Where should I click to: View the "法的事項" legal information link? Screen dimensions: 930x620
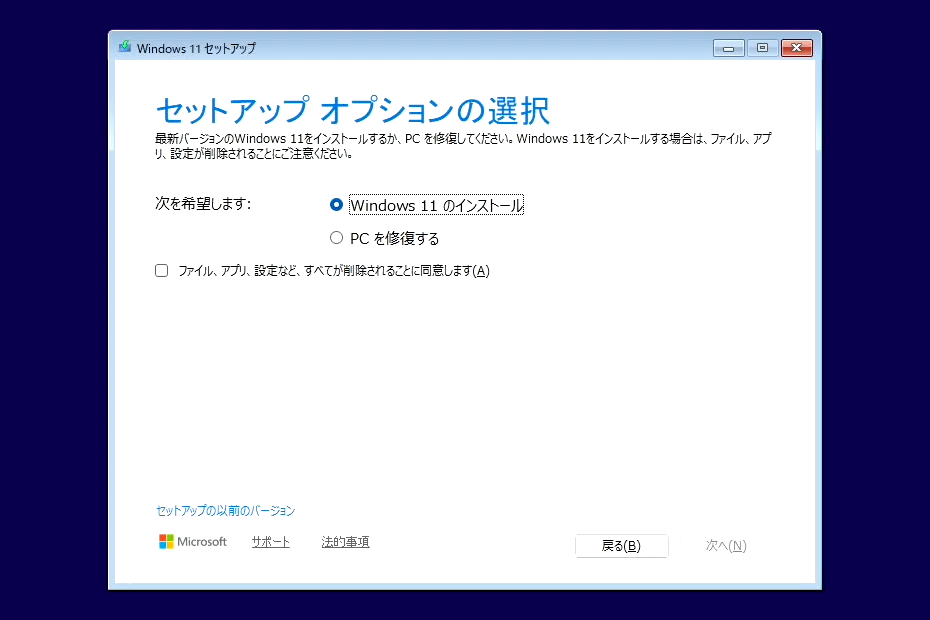pyautogui.click(x=345, y=541)
